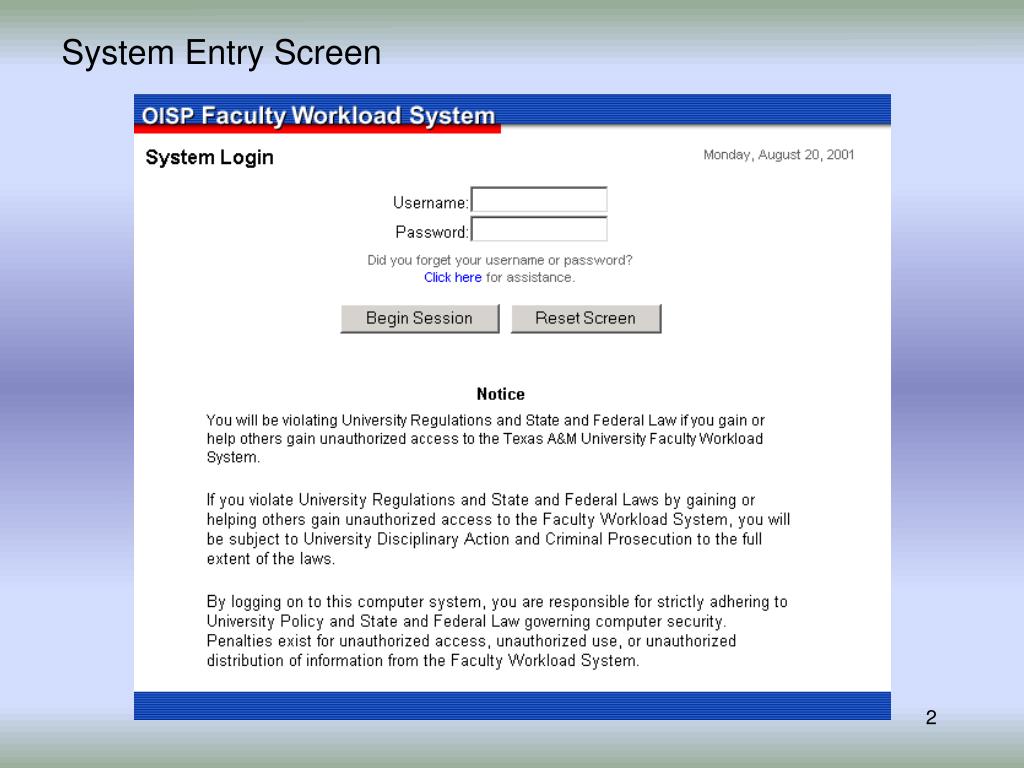Screen dimensions: 1024x768
Task: Open the "Click here" assistance link
Action: [x=453, y=278]
